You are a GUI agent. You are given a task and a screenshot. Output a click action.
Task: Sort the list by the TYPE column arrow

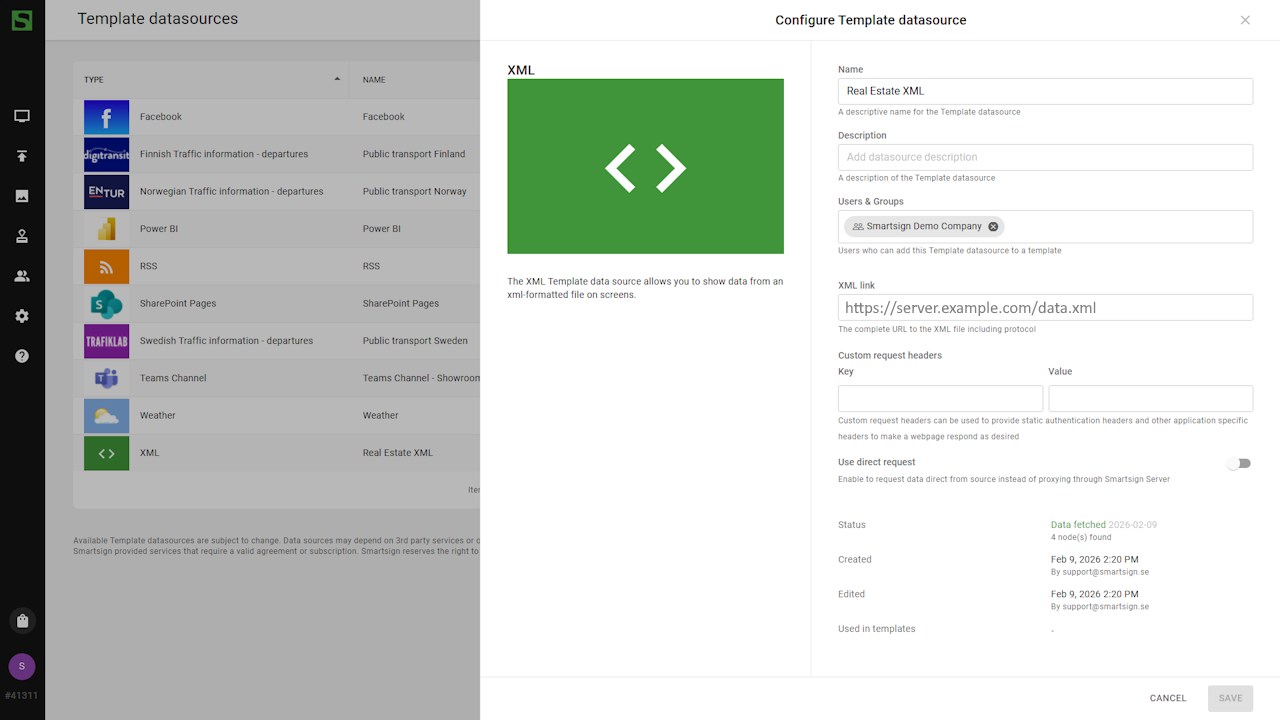pos(337,79)
